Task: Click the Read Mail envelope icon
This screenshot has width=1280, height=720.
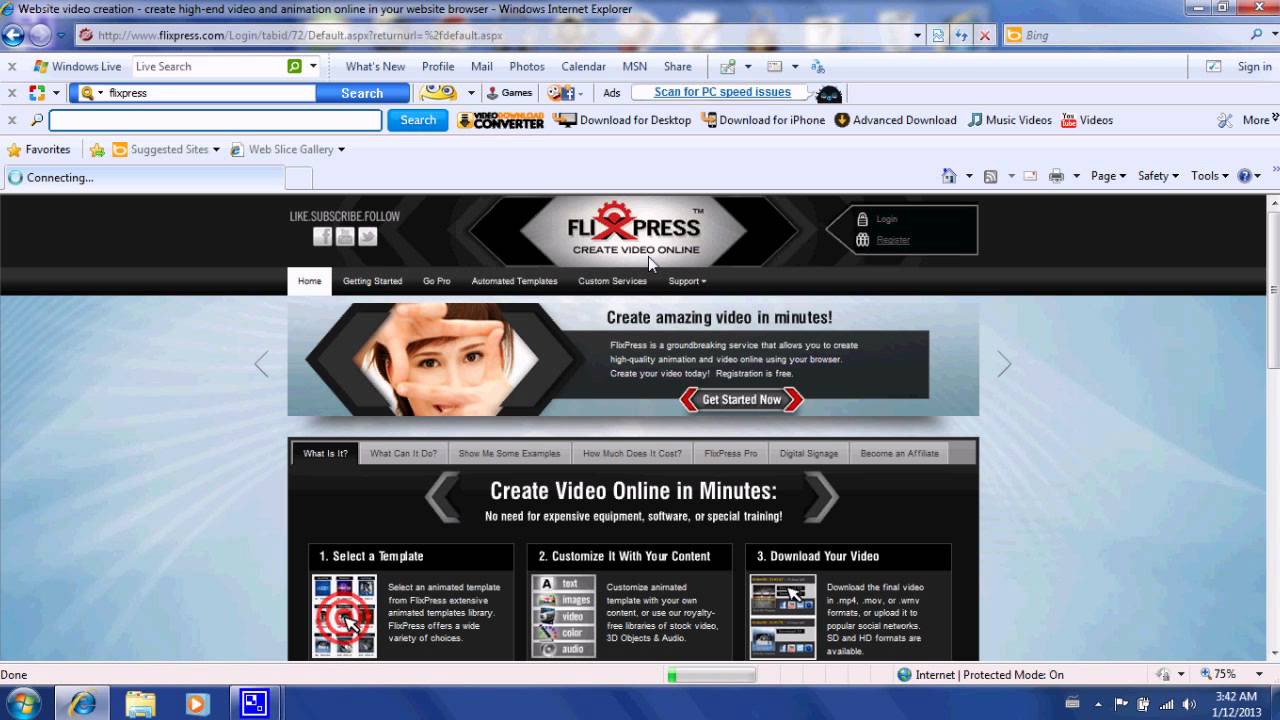Action: pyautogui.click(x=1030, y=176)
